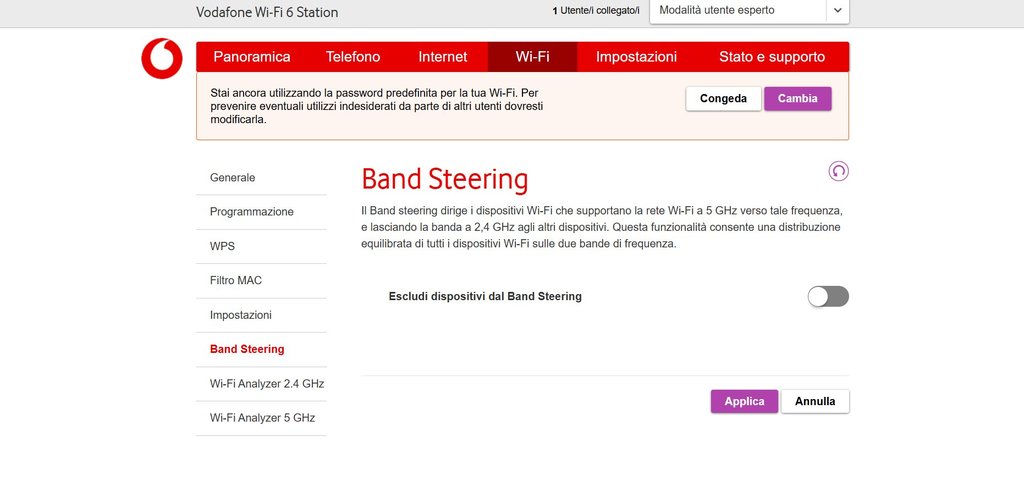Dismiss the password warning with Congeda

tap(724, 99)
